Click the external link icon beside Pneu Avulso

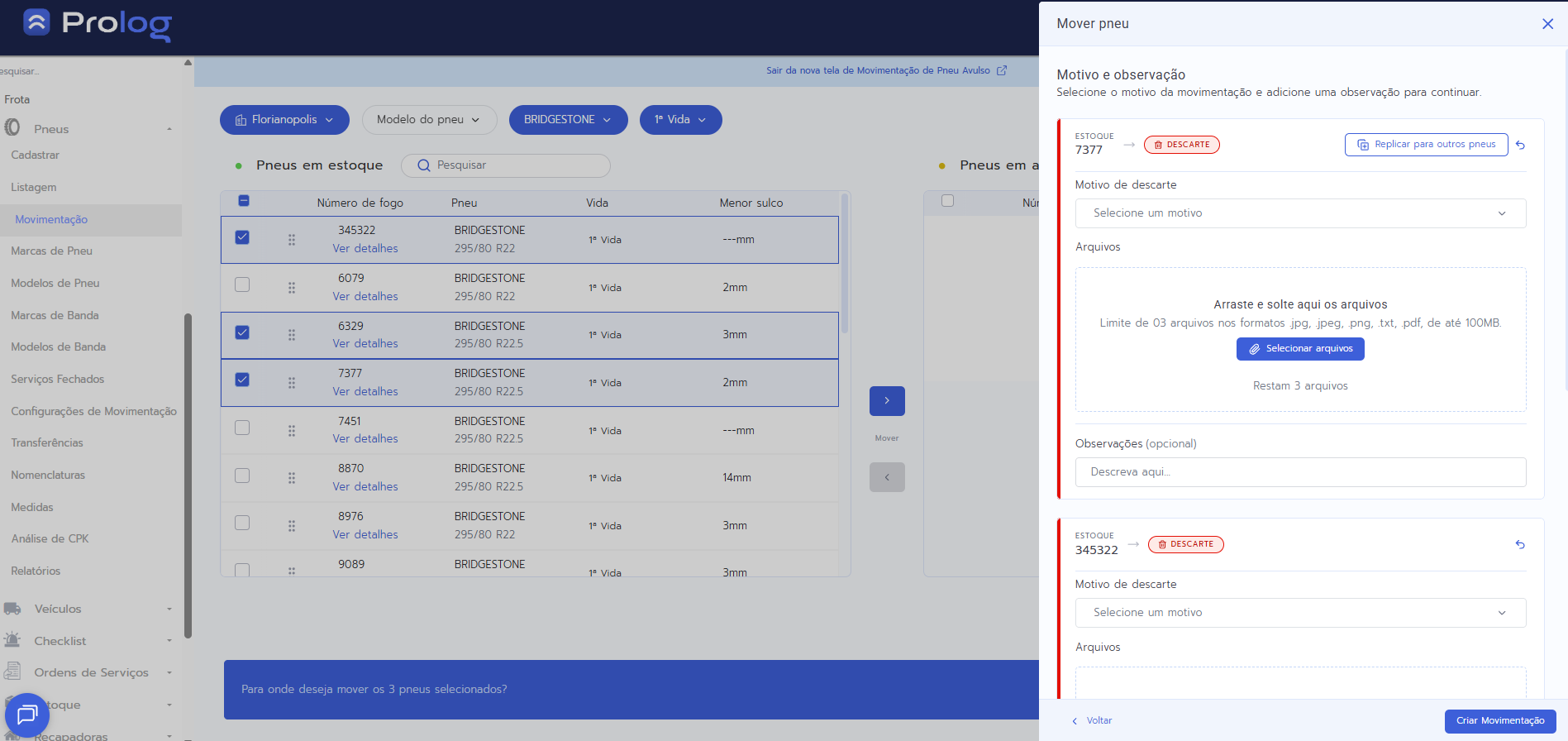click(1002, 70)
